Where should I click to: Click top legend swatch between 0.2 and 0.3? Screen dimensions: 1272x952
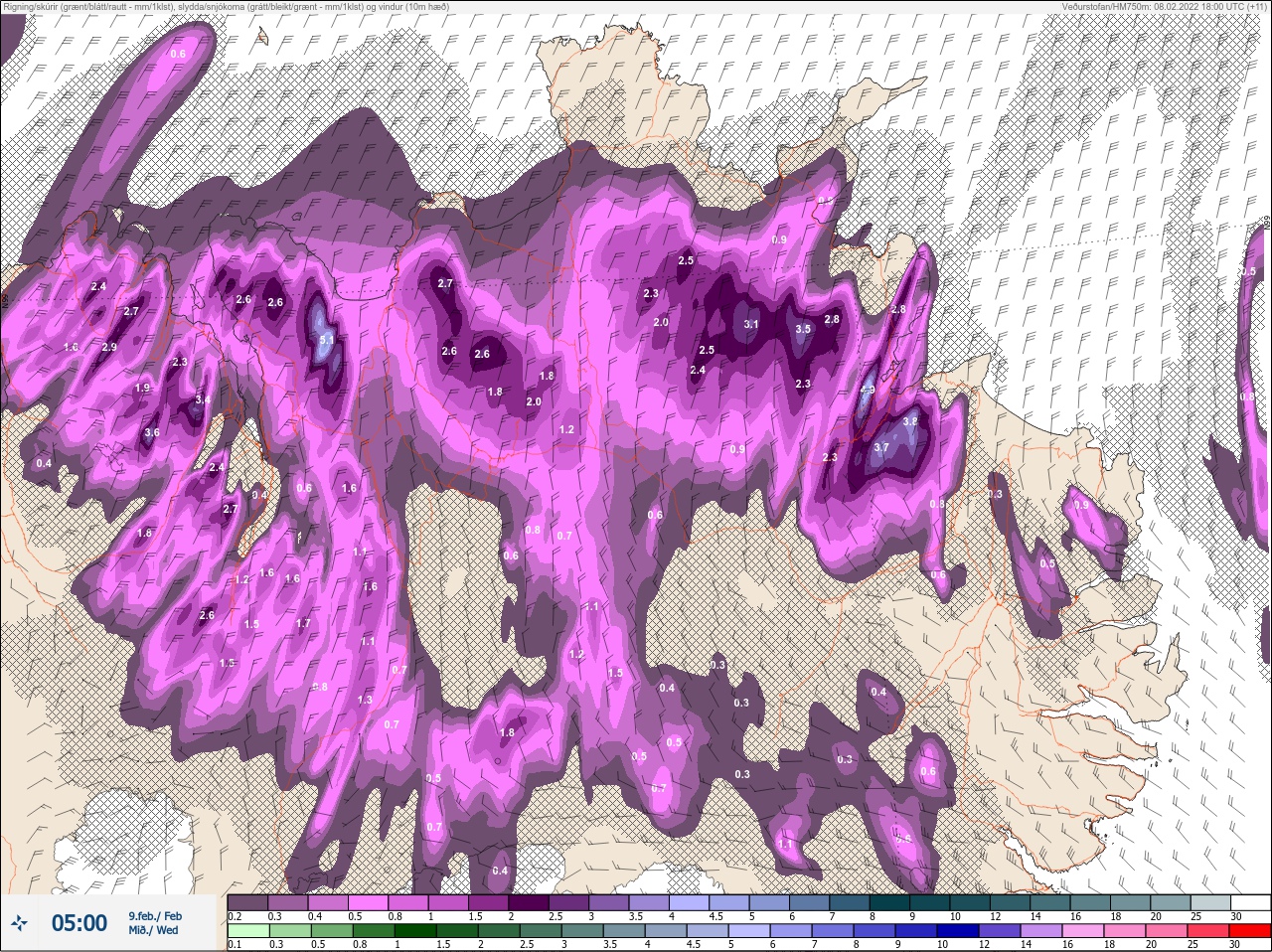coord(248,902)
